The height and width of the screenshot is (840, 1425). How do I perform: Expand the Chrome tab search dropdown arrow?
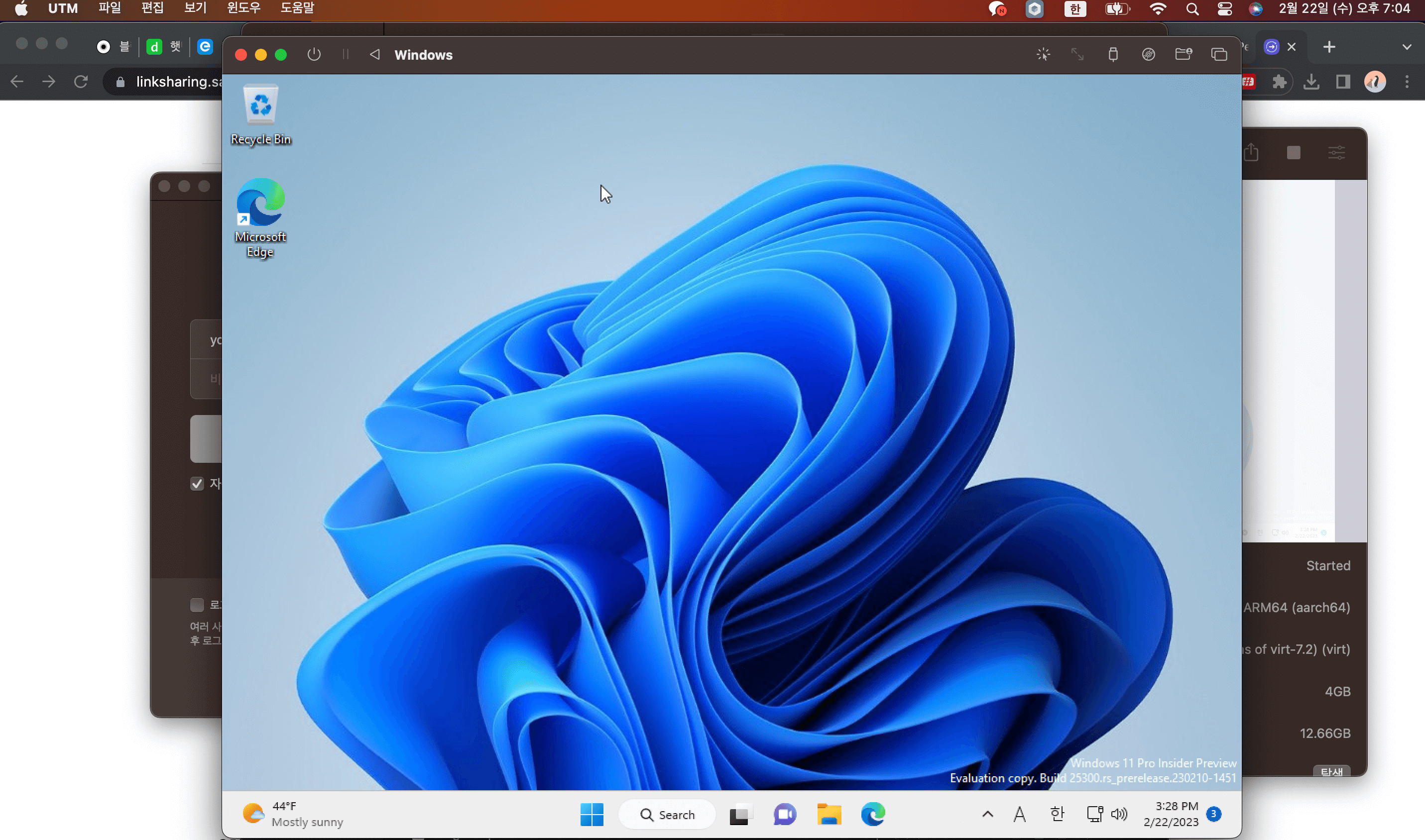click(x=1406, y=47)
